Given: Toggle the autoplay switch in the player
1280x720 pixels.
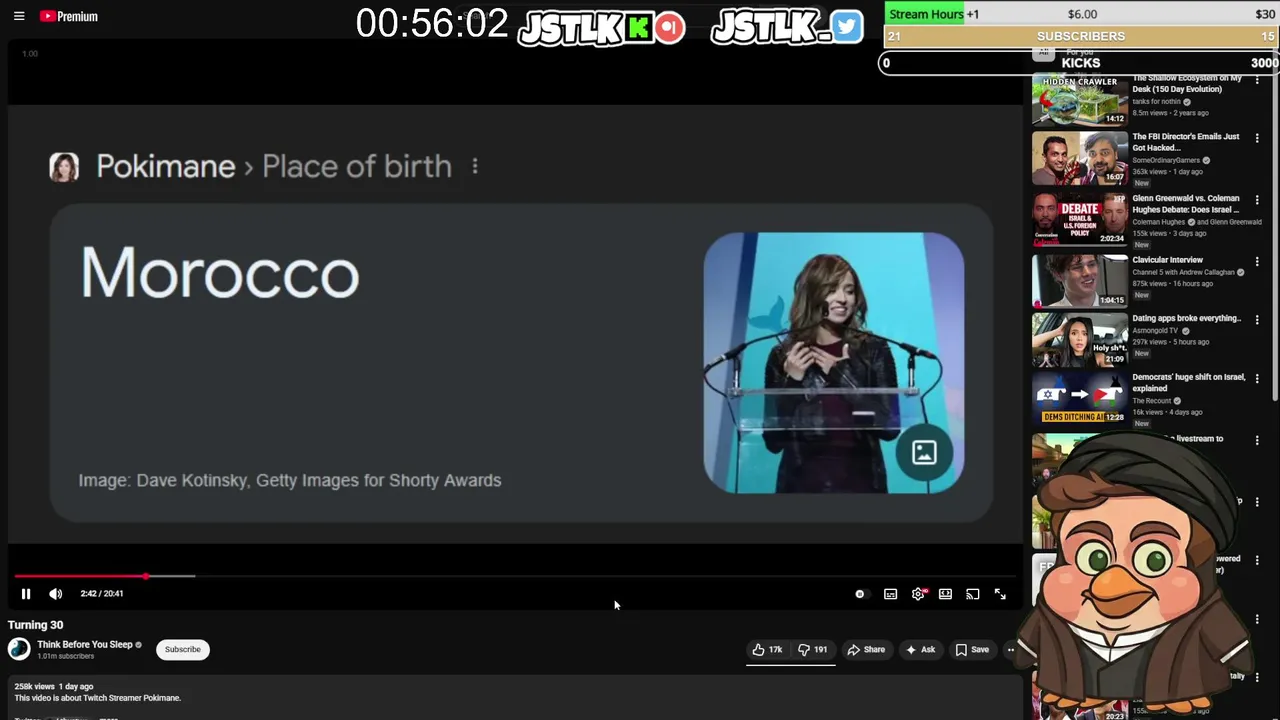Looking at the screenshot, I should tap(860, 594).
